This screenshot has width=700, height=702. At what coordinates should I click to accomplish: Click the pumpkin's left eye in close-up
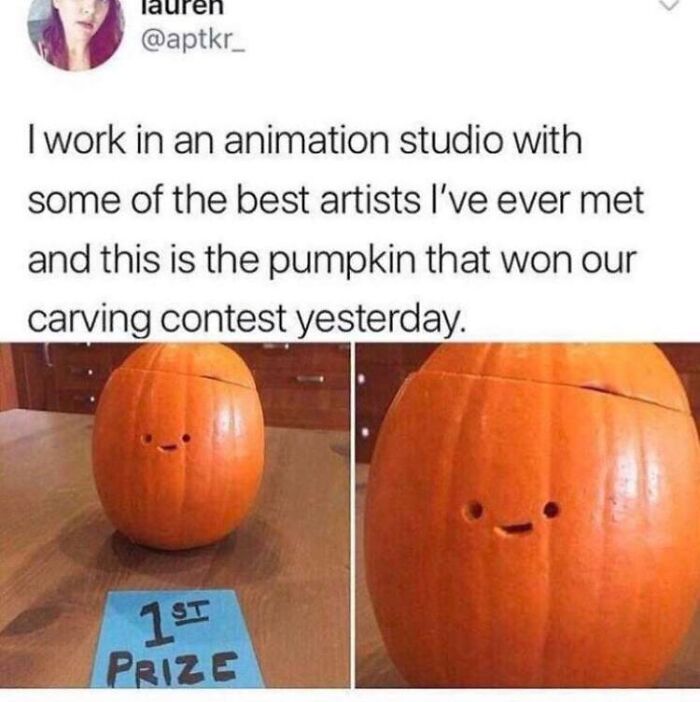(x=474, y=511)
